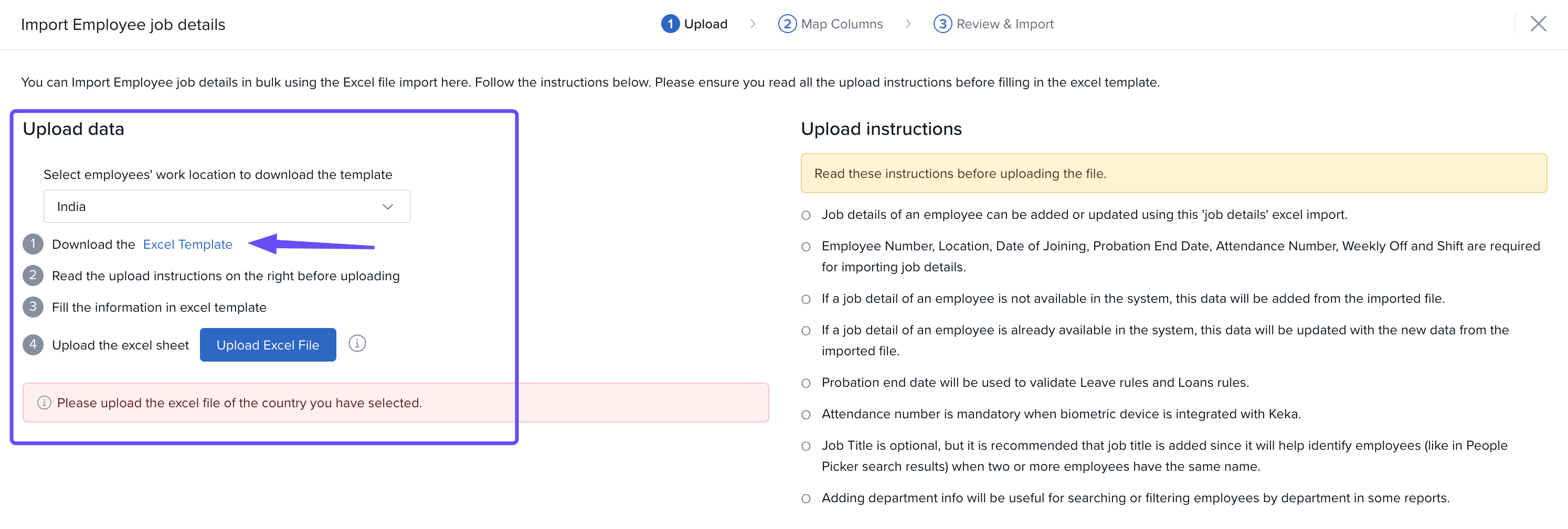Go to the Upload step in the wizard header
Screen dimensions: 1568x529
(694, 24)
